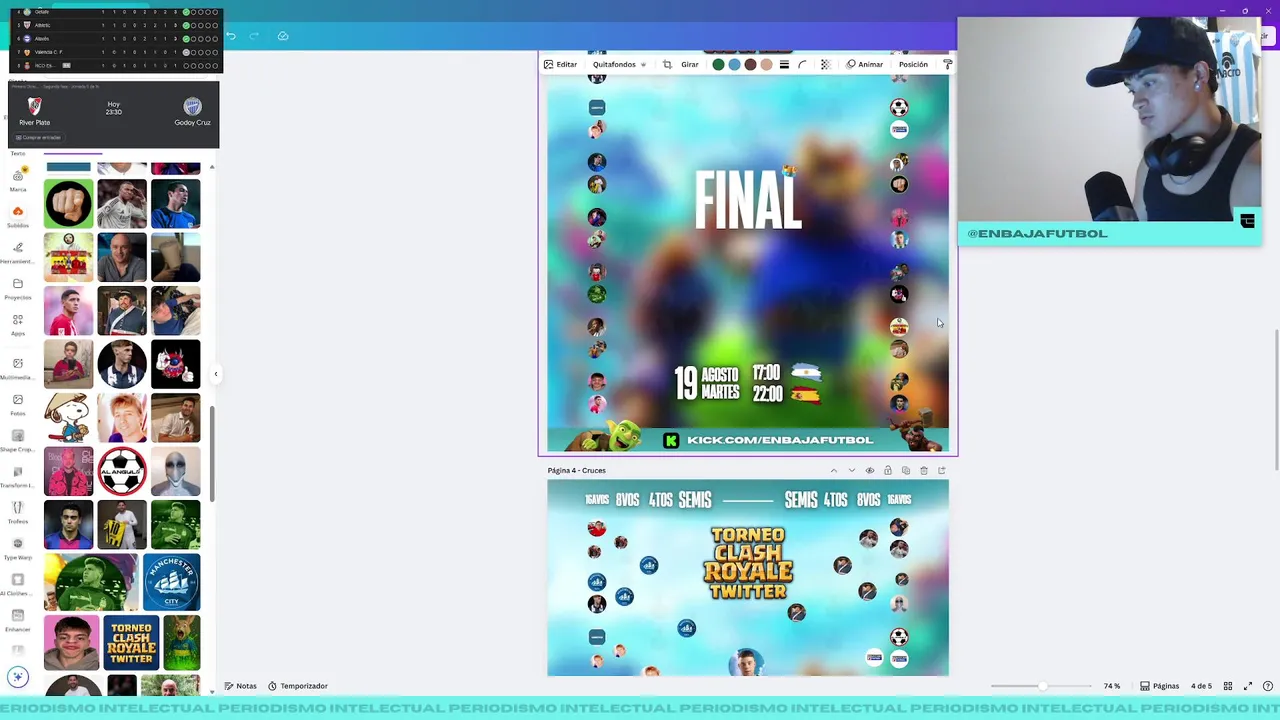Enter fullscreen presentation mode
The width and height of the screenshot is (1280, 720).
[x=1248, y=686]
